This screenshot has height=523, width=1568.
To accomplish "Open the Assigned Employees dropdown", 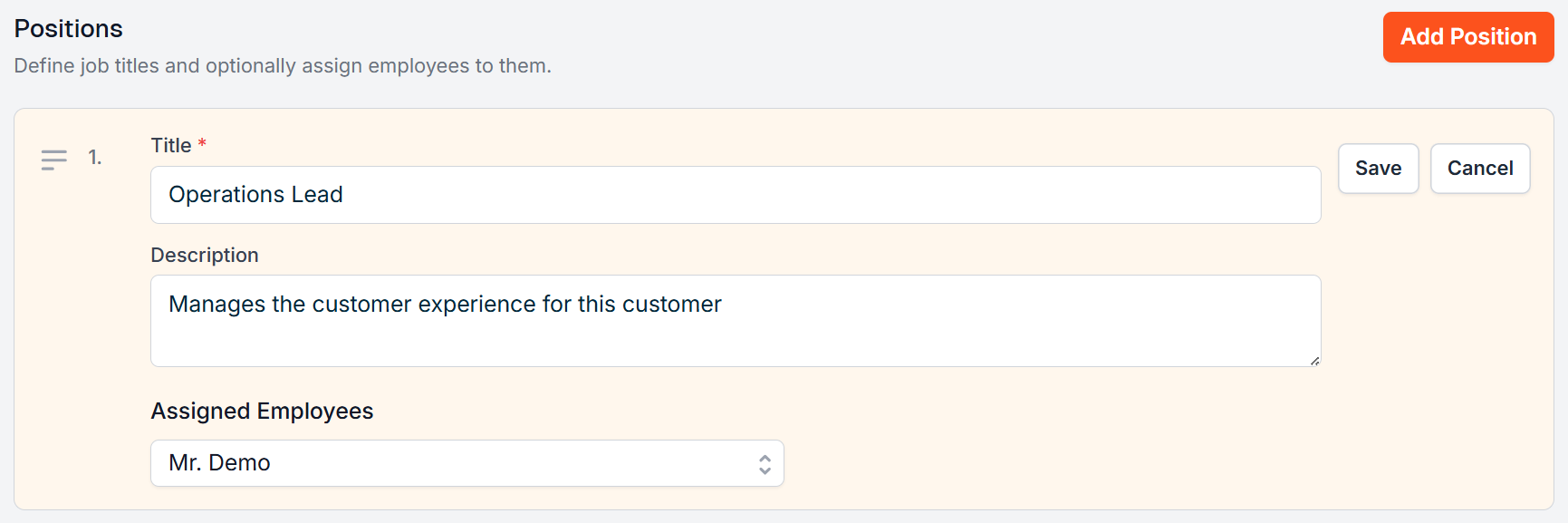I will 467,463.
